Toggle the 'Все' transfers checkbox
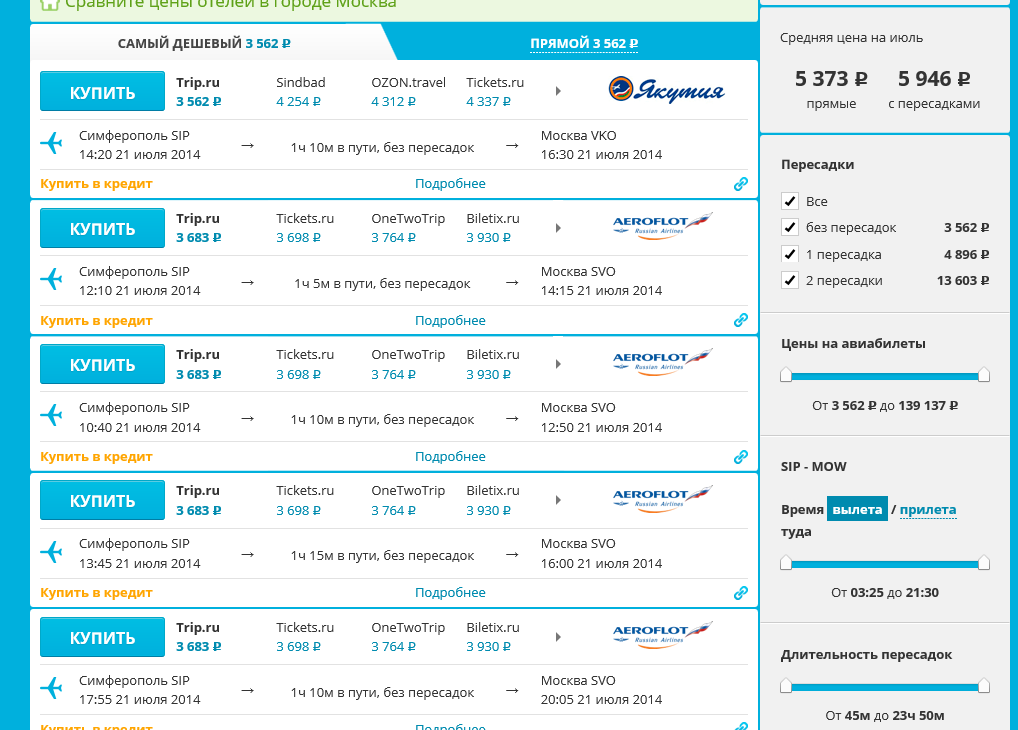The height and width of the screenshot is (730, 1018). click(x=790, y=201)
